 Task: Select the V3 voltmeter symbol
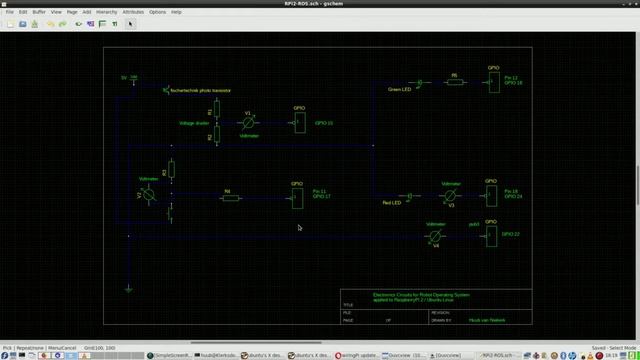click(x=450, y=196)
